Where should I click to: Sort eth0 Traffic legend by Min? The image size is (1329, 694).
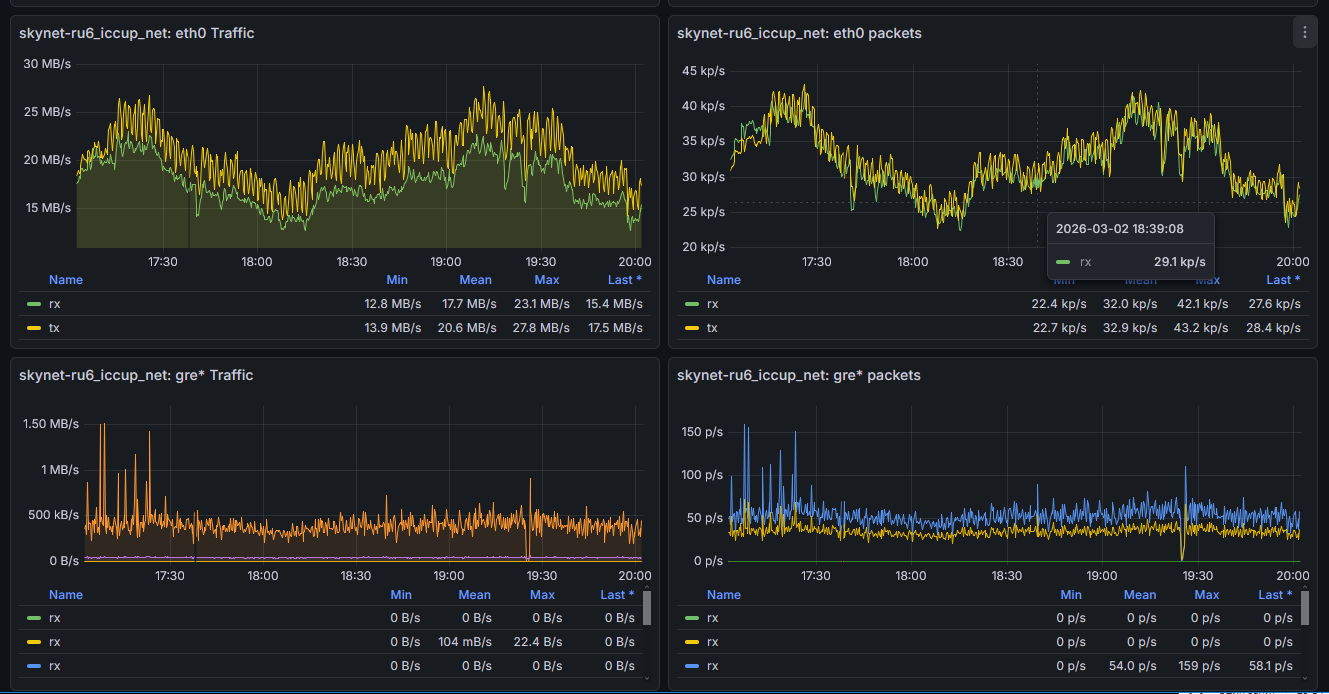tap(397, 280)
